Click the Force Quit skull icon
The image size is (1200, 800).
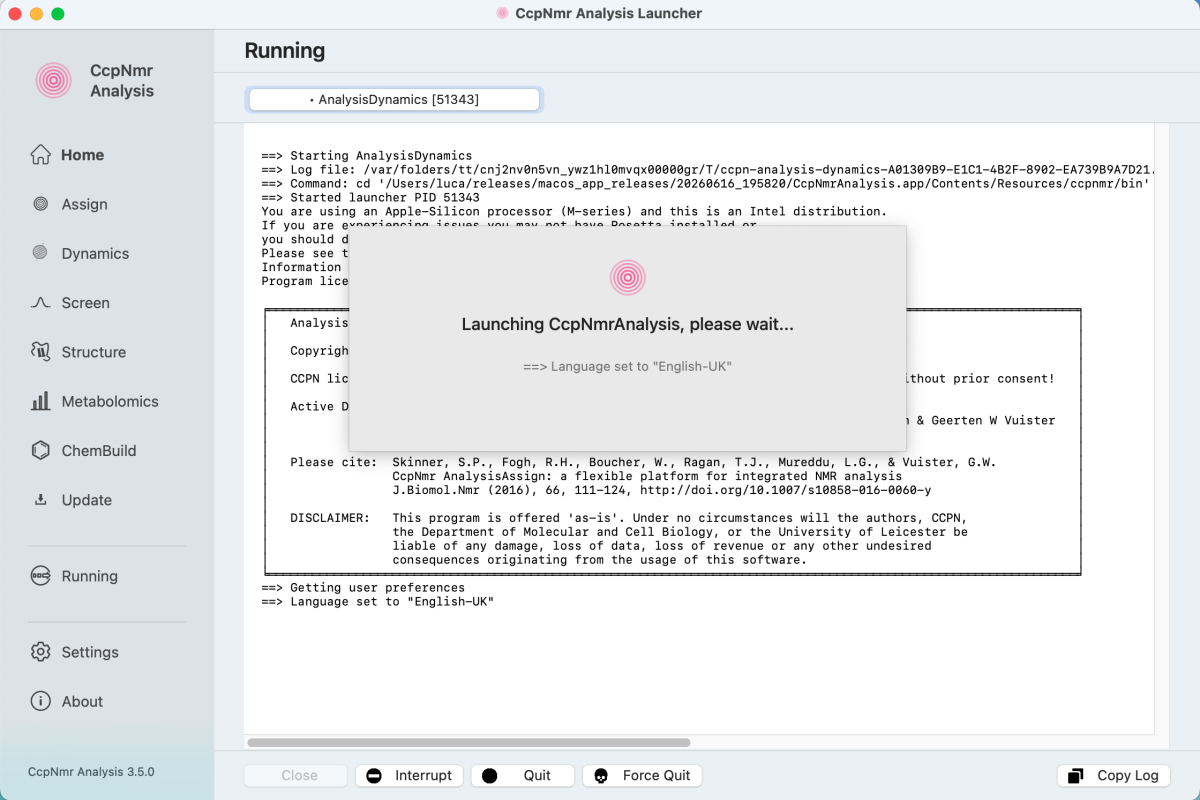[601, 776]
